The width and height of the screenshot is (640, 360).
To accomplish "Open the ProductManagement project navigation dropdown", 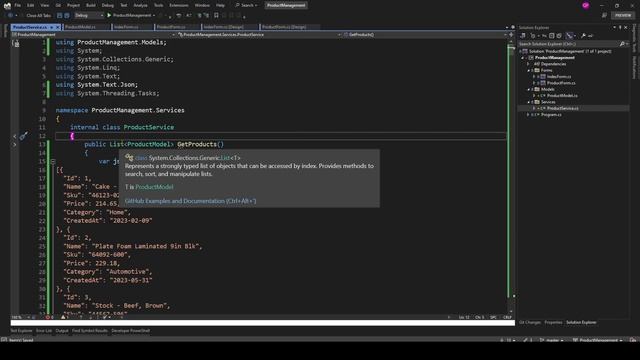I will click(94, 35).
